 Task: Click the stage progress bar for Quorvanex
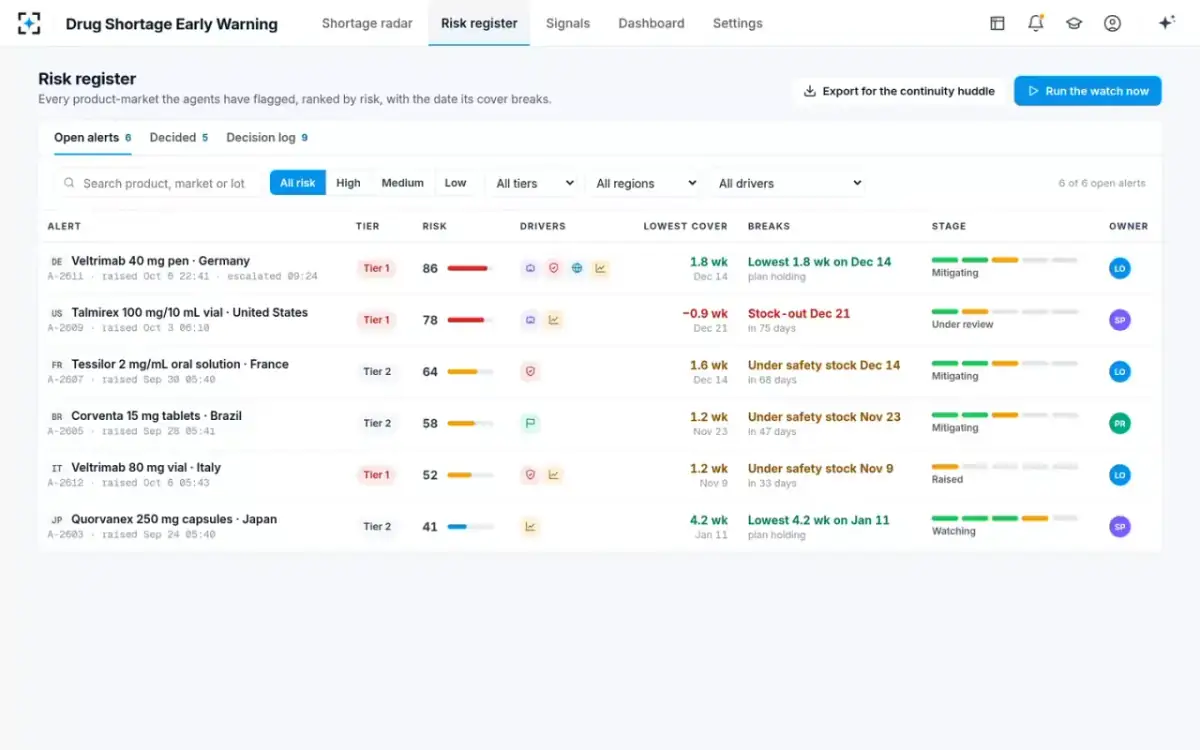[1005, 518]
